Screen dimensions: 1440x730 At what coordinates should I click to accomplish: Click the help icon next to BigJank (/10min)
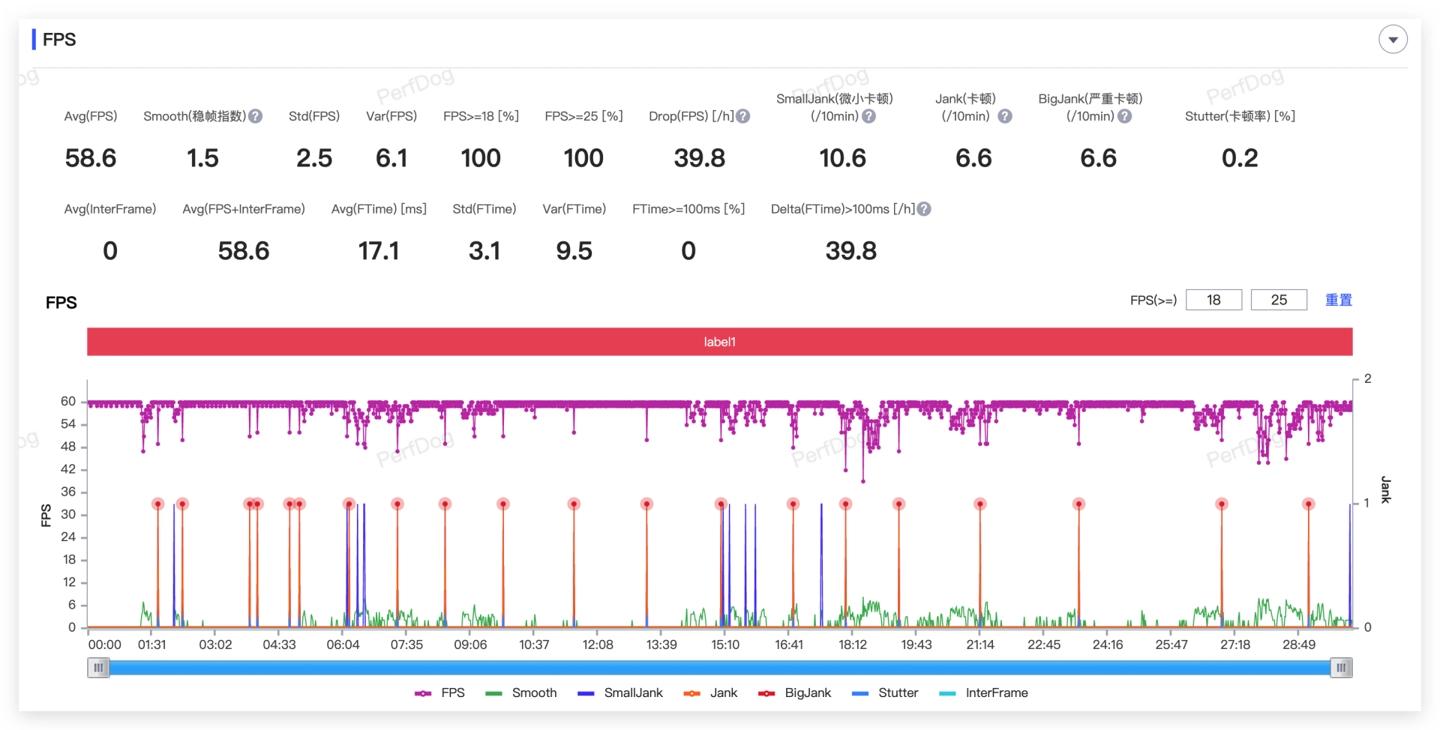pyautogui.click(x=1125, y=116)
